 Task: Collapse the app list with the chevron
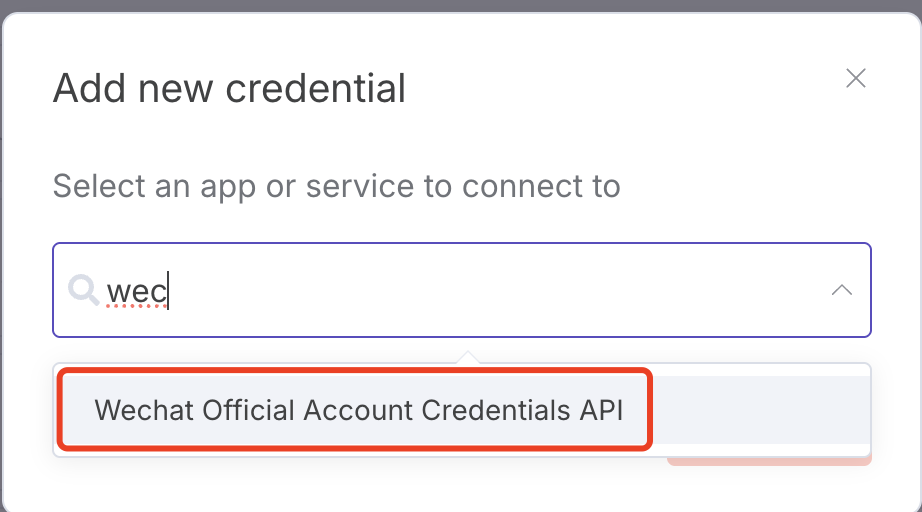tap(842, 290)
